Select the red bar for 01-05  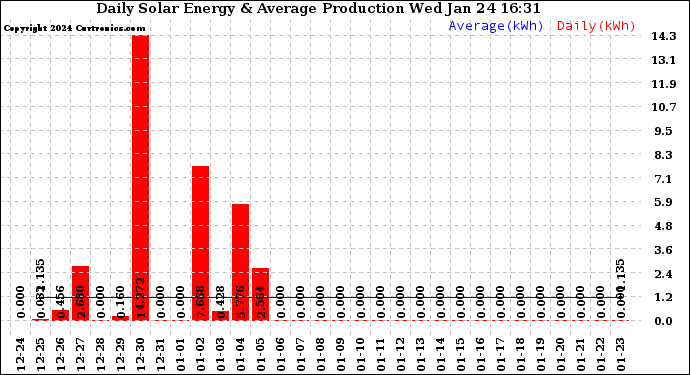(261, 294)
